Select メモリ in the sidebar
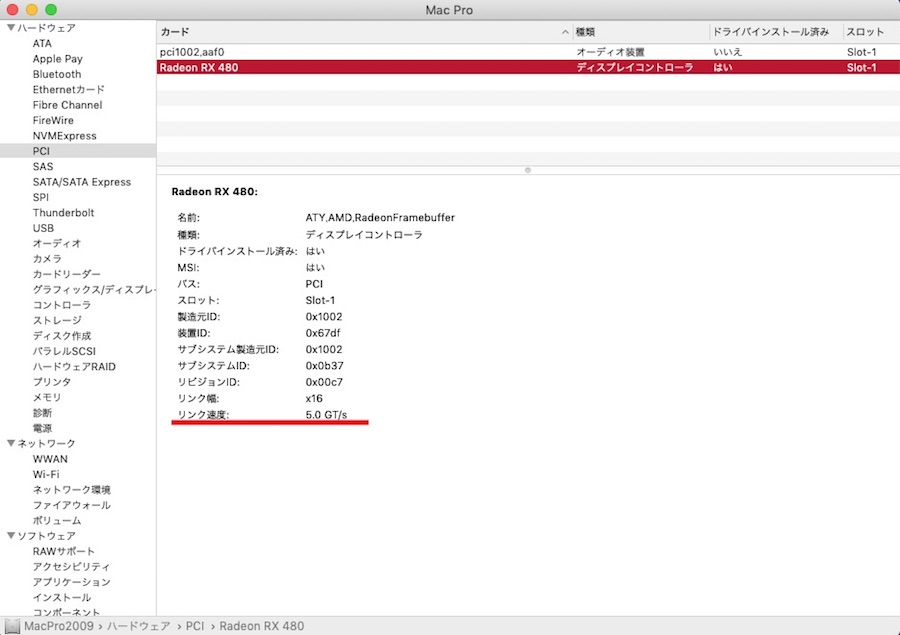The height and width of the screenshot is (635, 900). tap(46, 397)
